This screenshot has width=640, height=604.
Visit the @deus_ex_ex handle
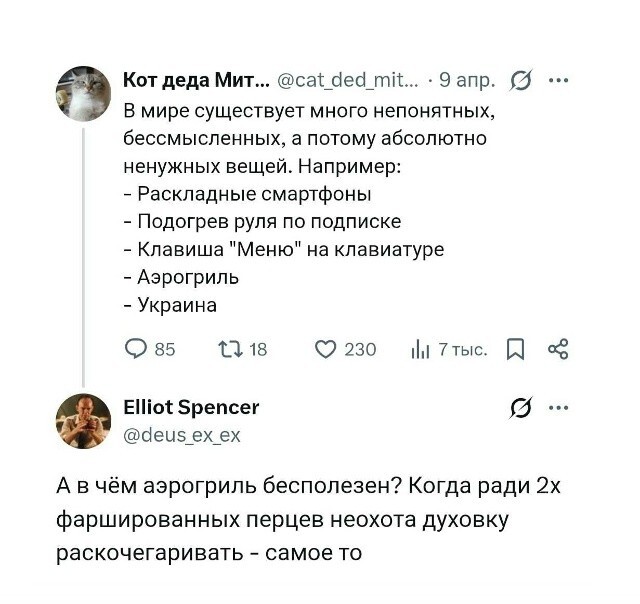pos(180,435)
